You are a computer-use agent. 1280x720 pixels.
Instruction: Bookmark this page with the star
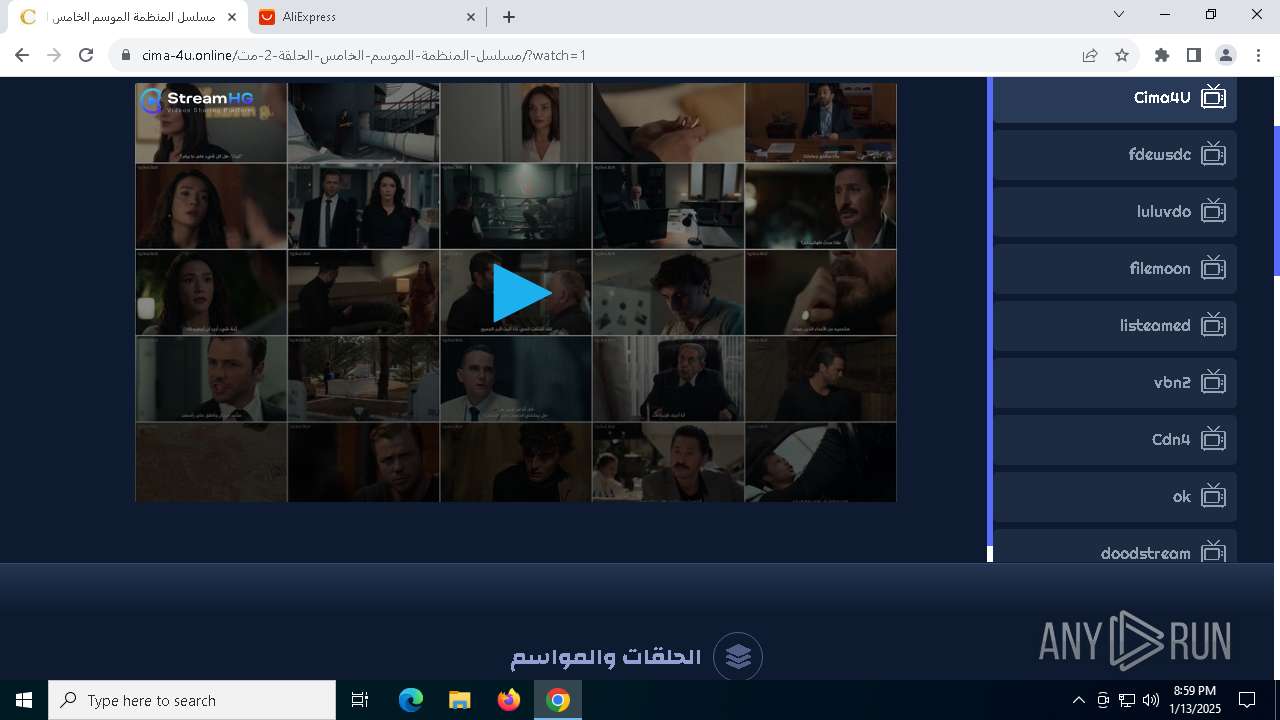tap(1122, 55)
